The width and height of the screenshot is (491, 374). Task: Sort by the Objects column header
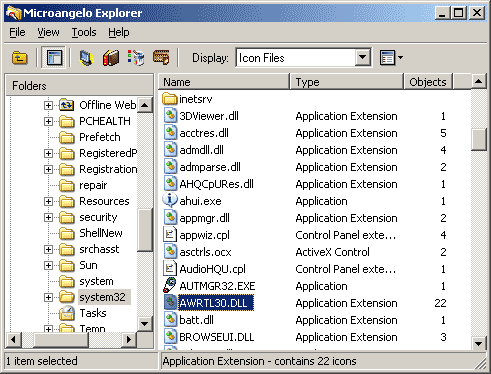point(428,82)
